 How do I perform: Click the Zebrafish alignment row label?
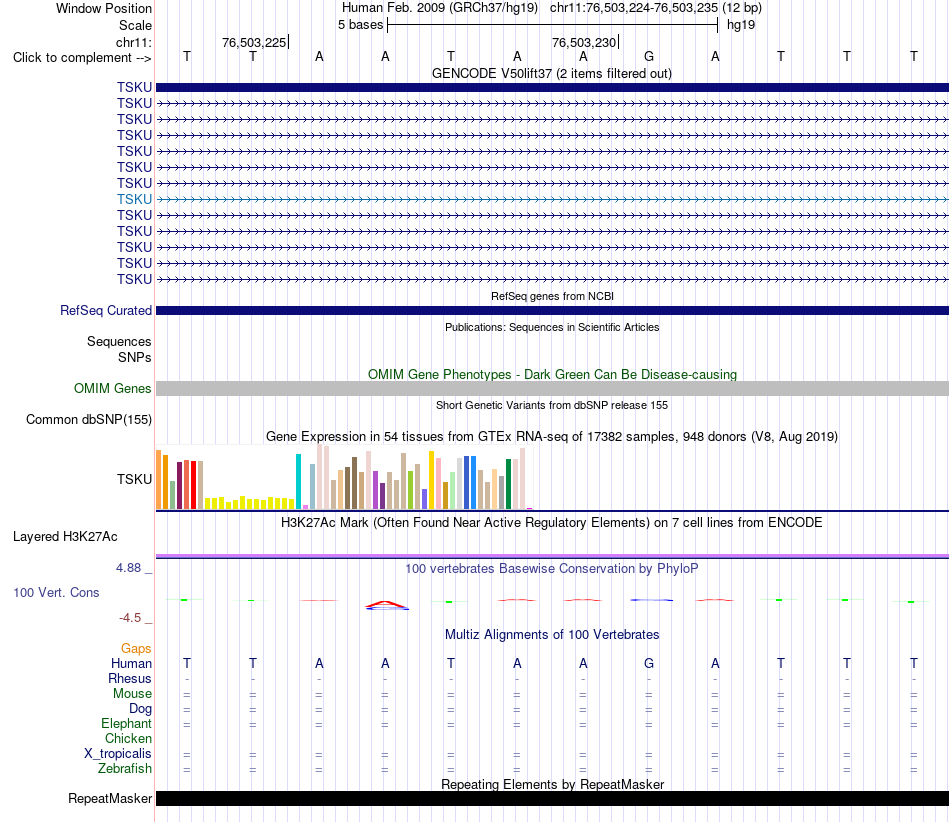point(125,768)
